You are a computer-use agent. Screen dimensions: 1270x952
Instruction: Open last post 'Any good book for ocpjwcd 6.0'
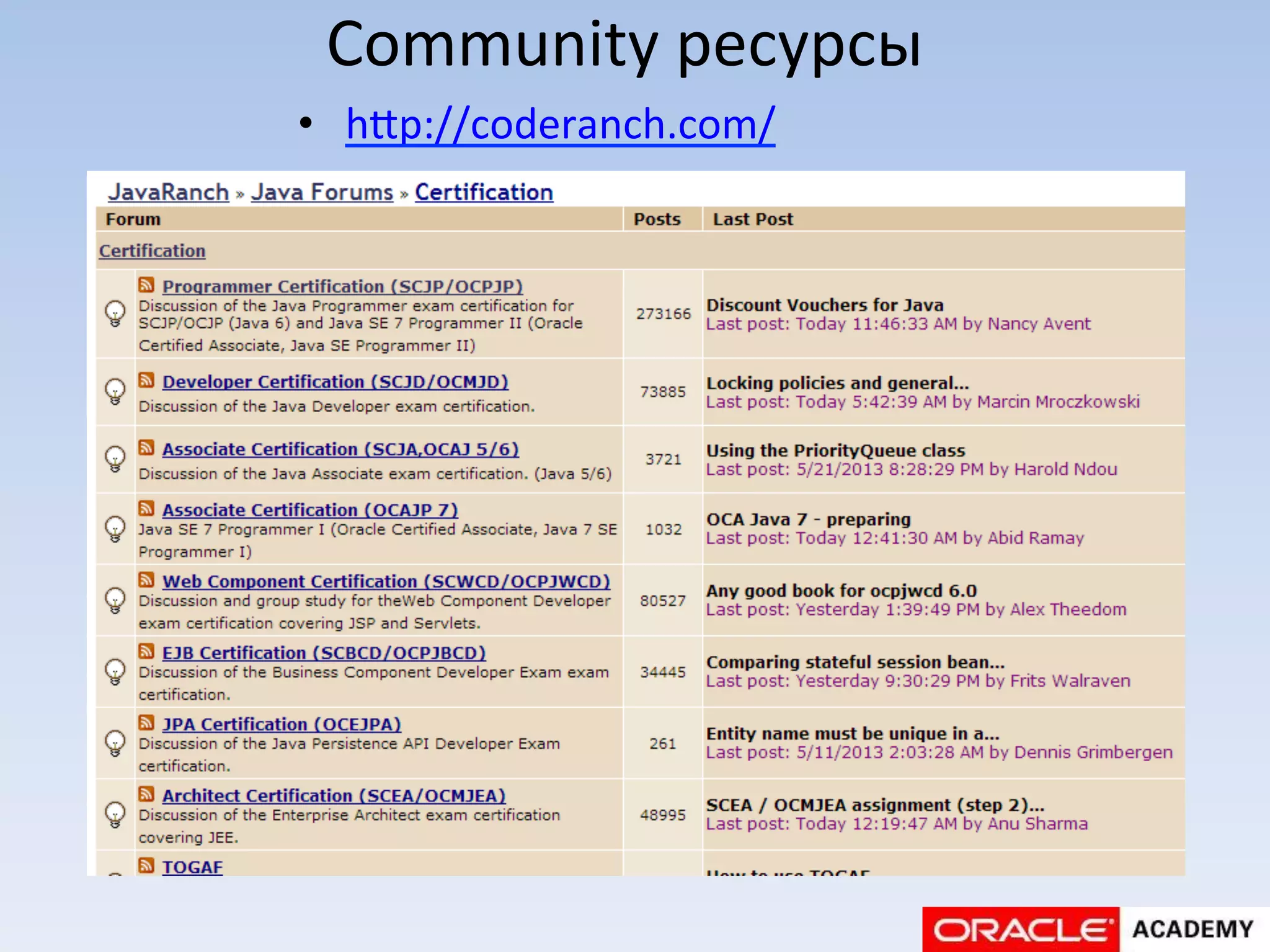841,591
